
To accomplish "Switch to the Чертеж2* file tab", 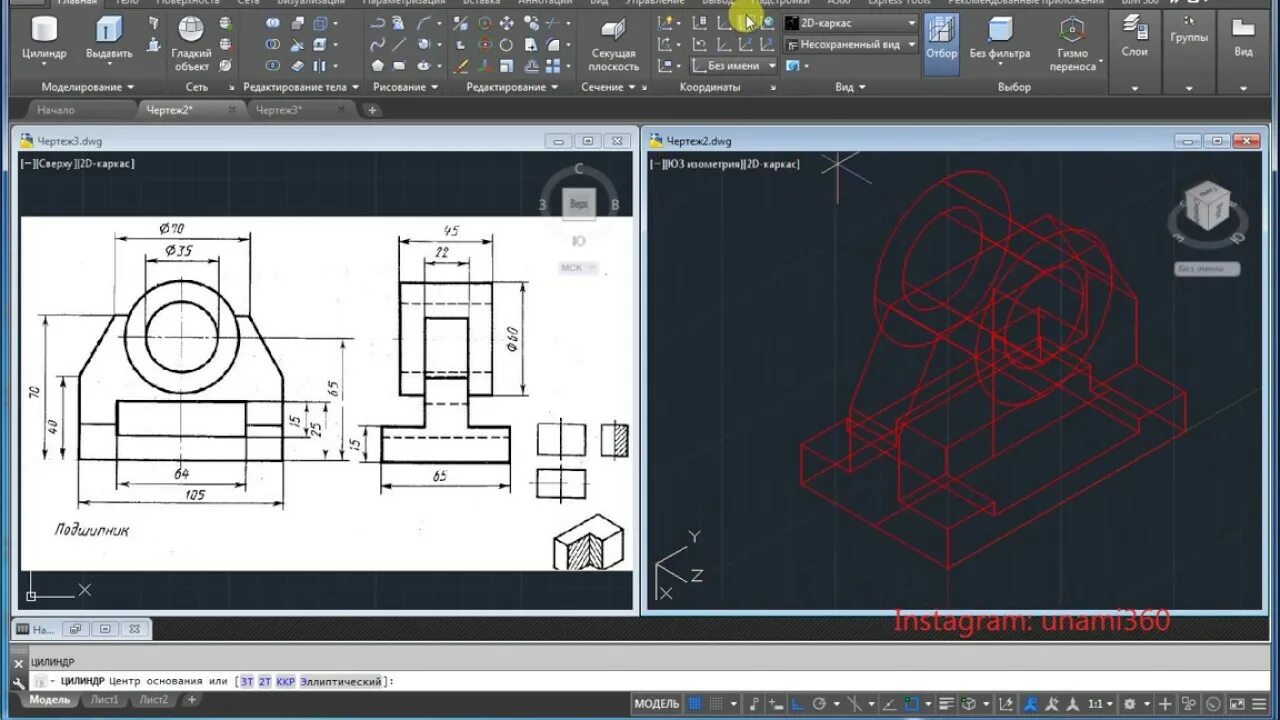I will click(169, 110).
